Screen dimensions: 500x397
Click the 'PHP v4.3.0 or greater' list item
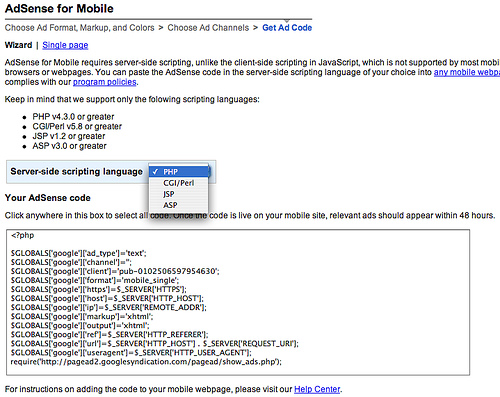(73, 117)
